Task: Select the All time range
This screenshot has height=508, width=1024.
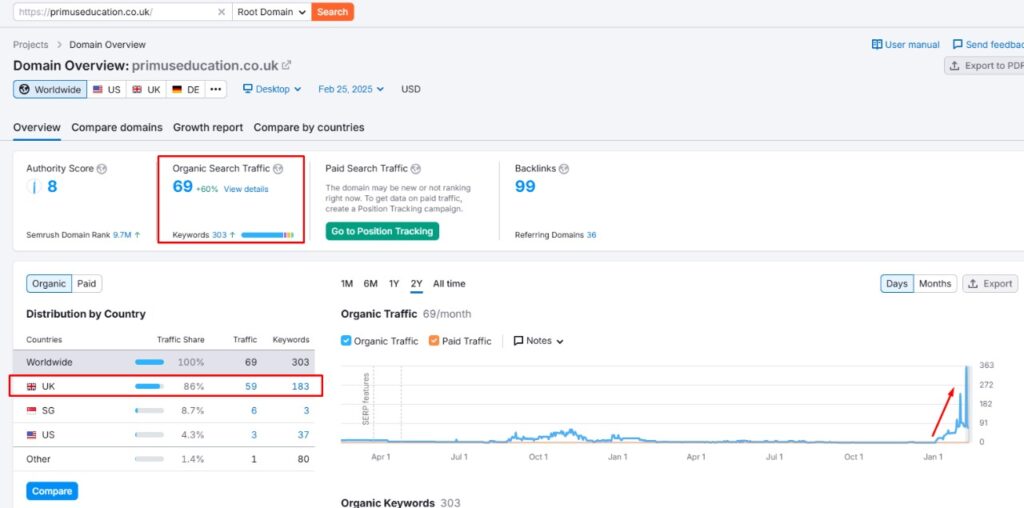Action: pyautogui.click(x=449, y=283)
